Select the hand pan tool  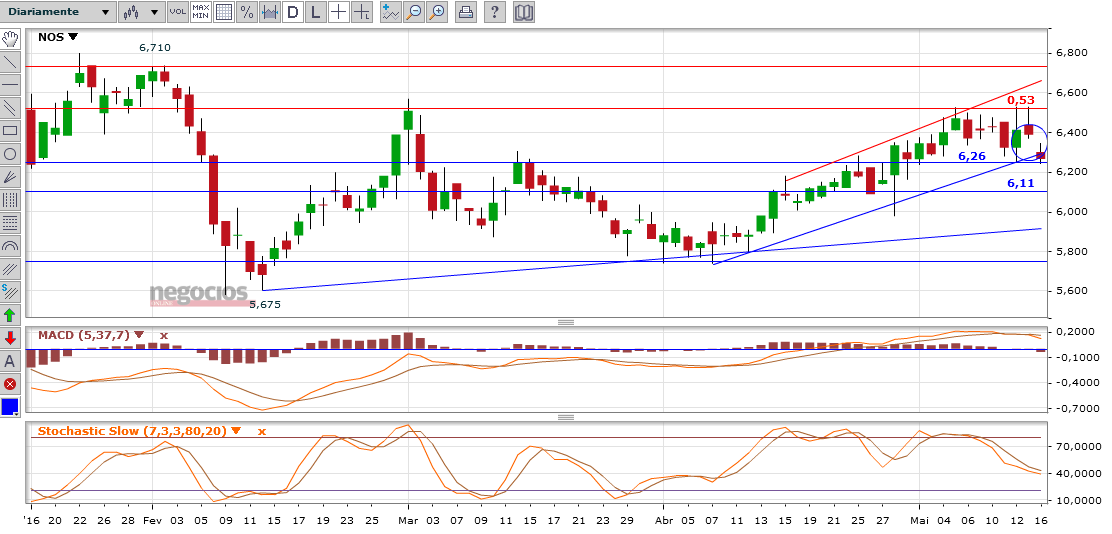pyautogui.click(x=10, y=39)
